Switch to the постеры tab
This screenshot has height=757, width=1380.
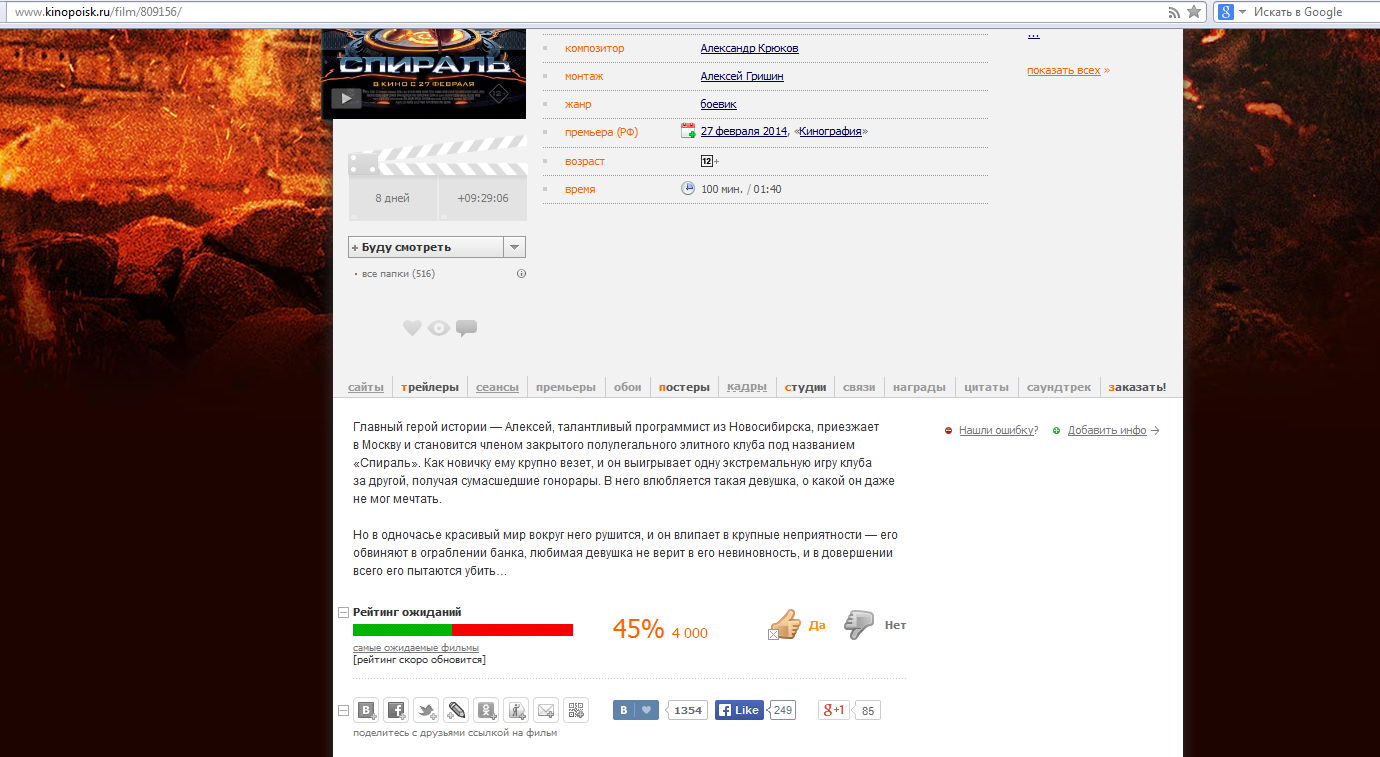click(684, 387)
